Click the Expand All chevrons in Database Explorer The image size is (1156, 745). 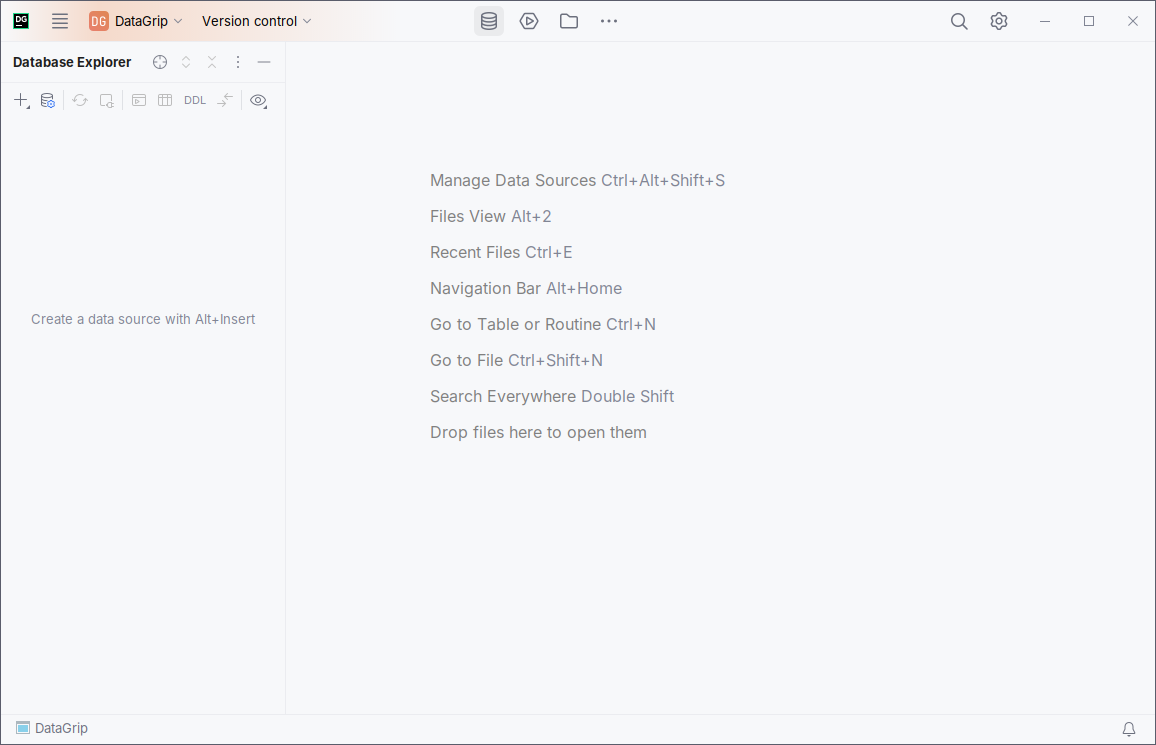(185, 62)
